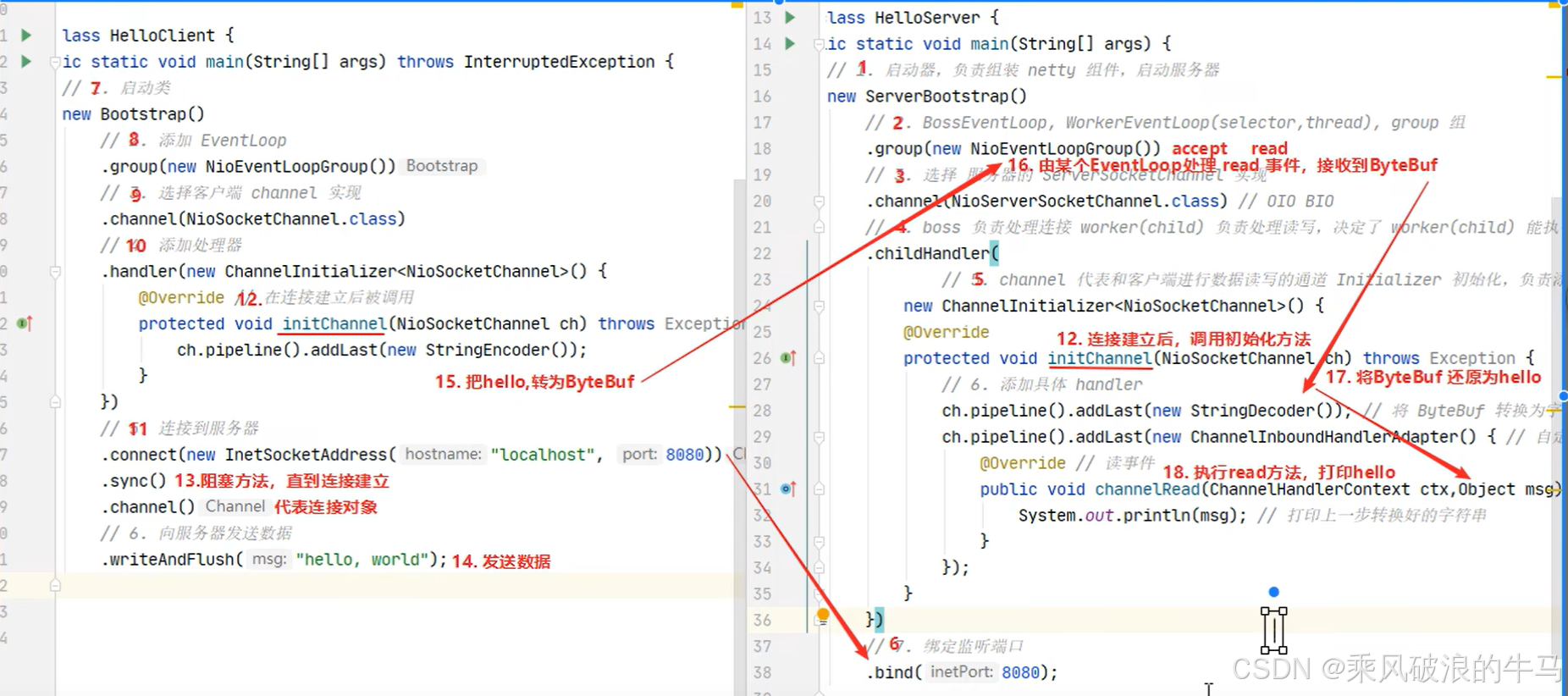Toggle fold end marker on line 34

[819, 568]
